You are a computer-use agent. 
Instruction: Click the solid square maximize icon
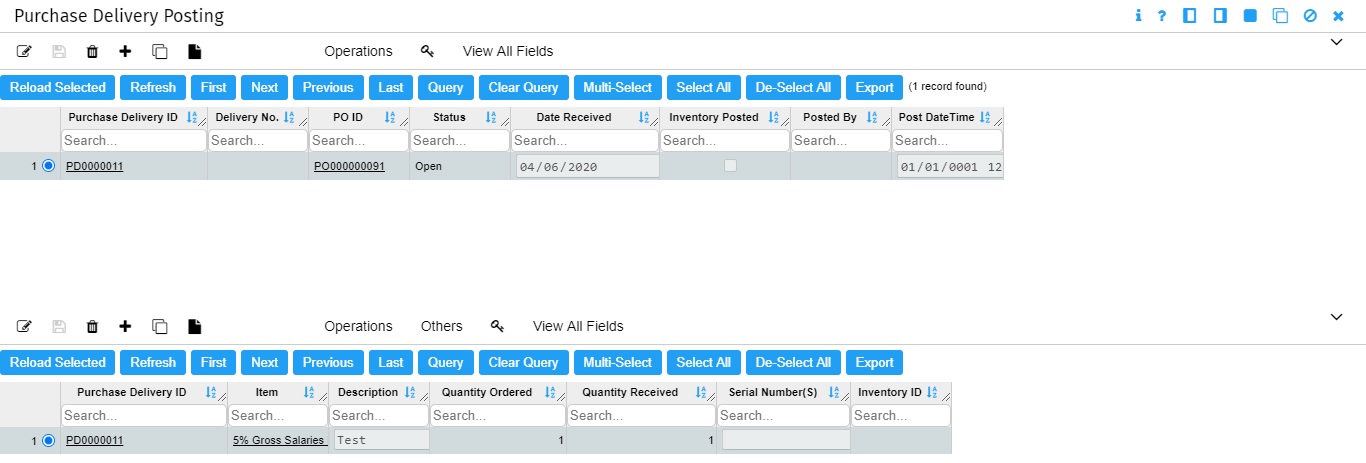click(x=1250, y=16)
